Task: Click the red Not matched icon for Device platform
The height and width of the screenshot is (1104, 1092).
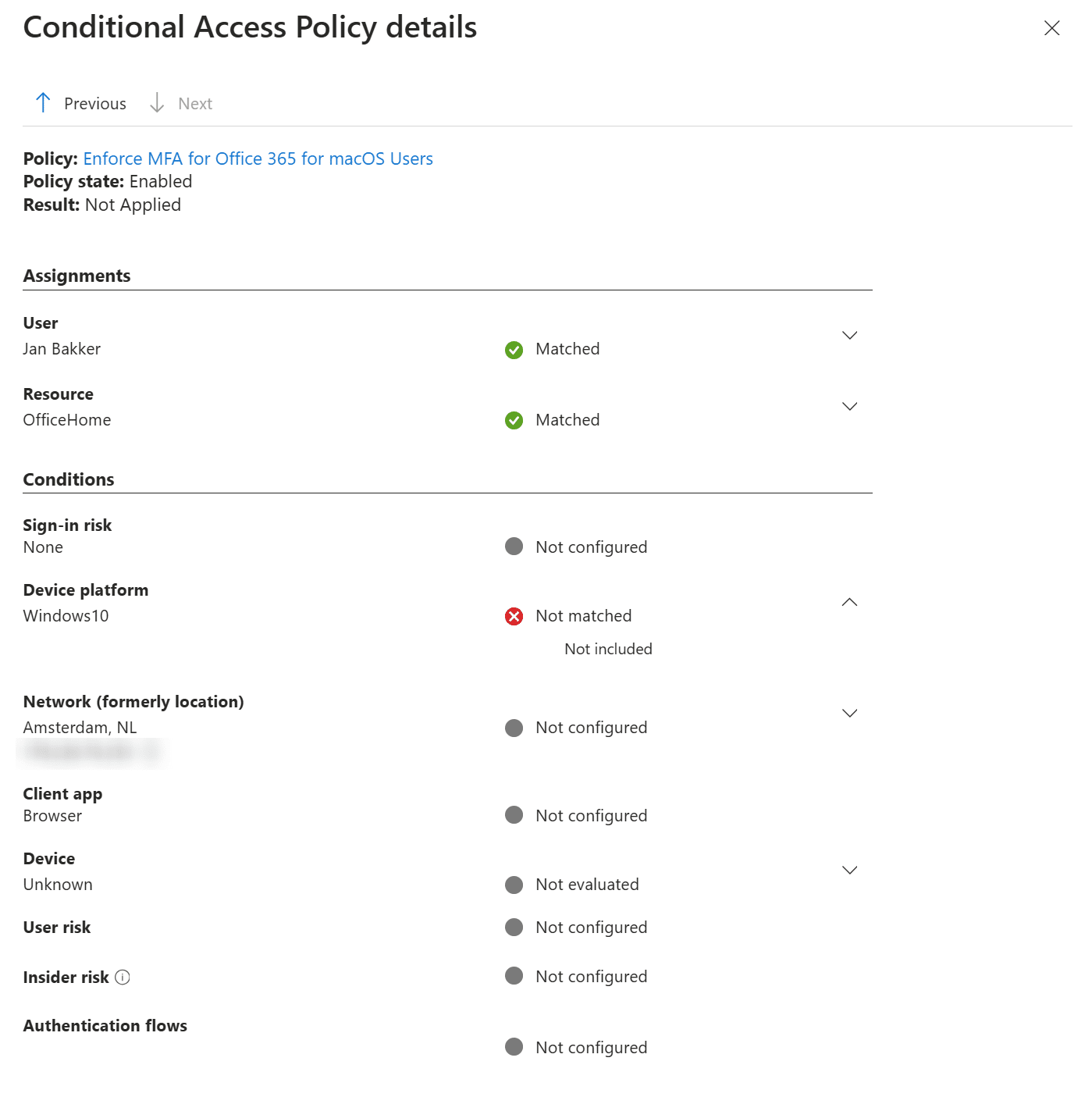Action: click(x=514, y=617)
